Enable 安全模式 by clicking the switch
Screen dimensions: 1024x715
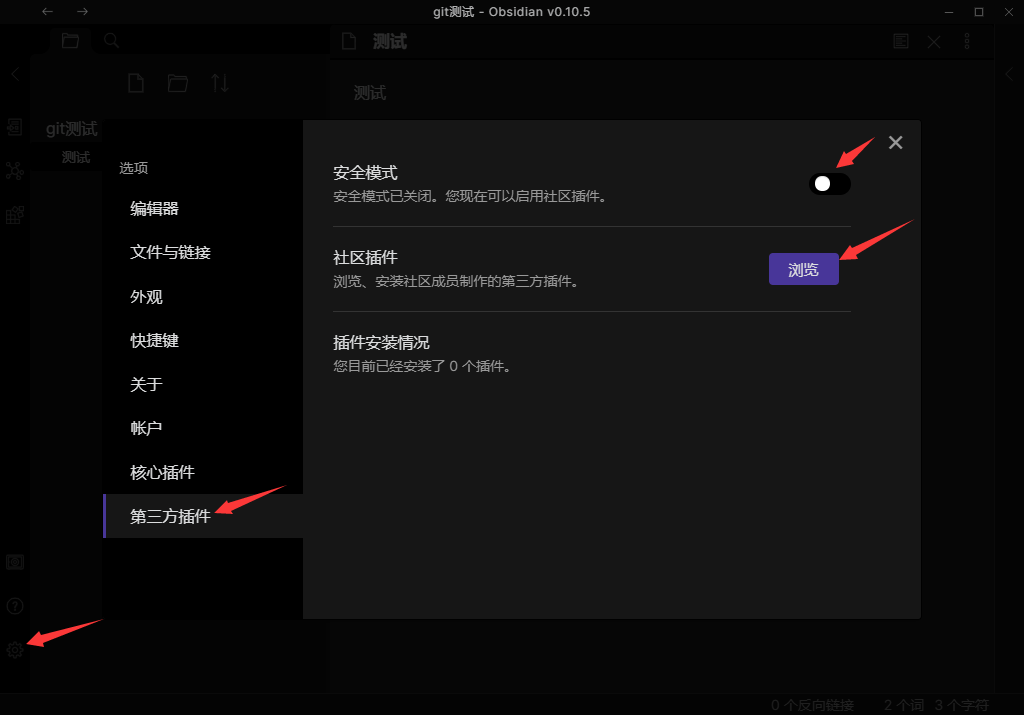pyautogui.click(x=830, y=184)
